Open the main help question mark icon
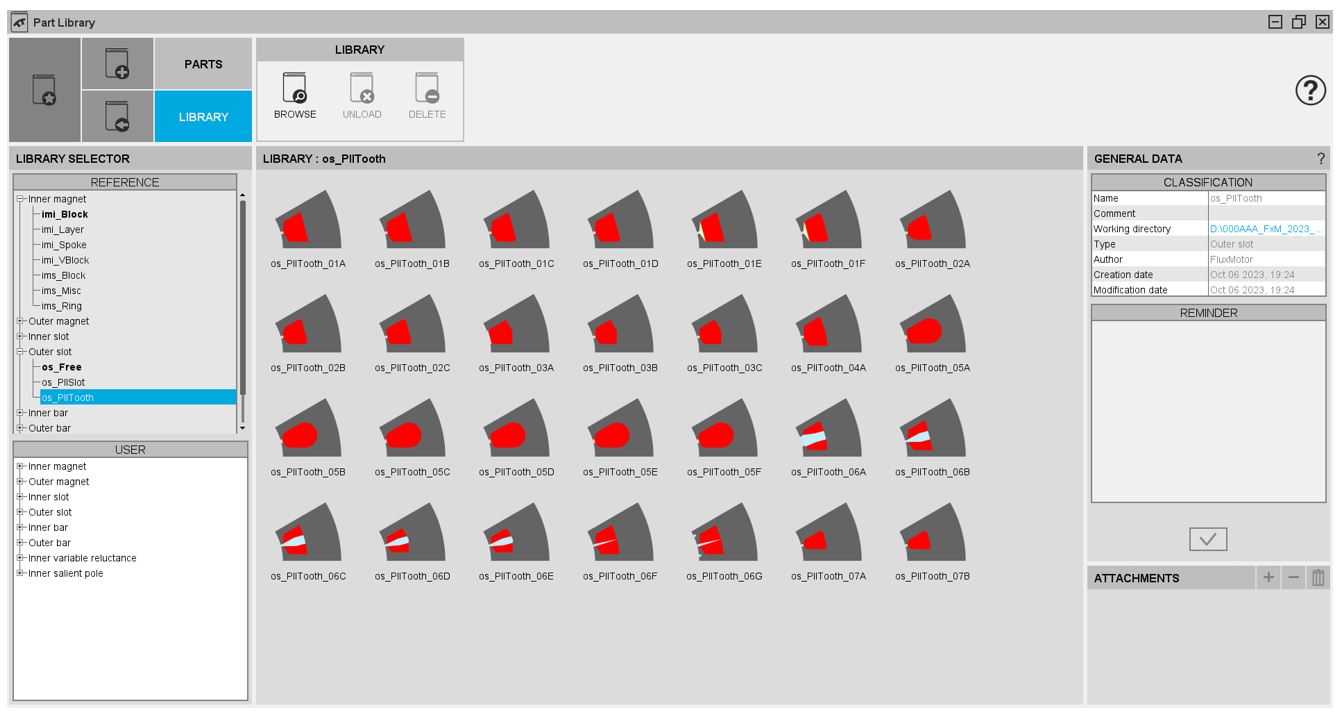The width and height of the screenshot is (1342, 712). 1310,90
